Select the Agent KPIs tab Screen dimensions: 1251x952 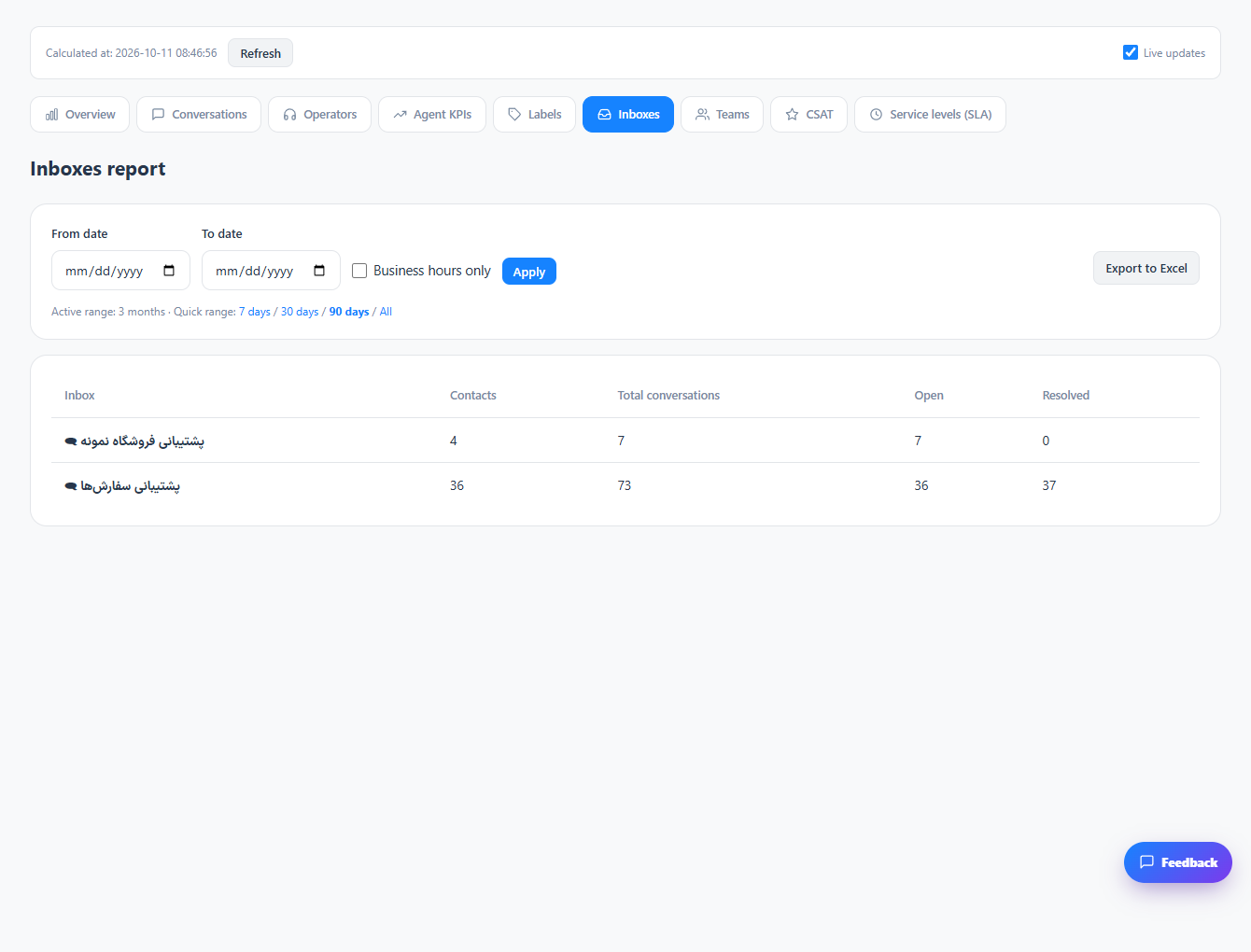click(x=432, y=115)
